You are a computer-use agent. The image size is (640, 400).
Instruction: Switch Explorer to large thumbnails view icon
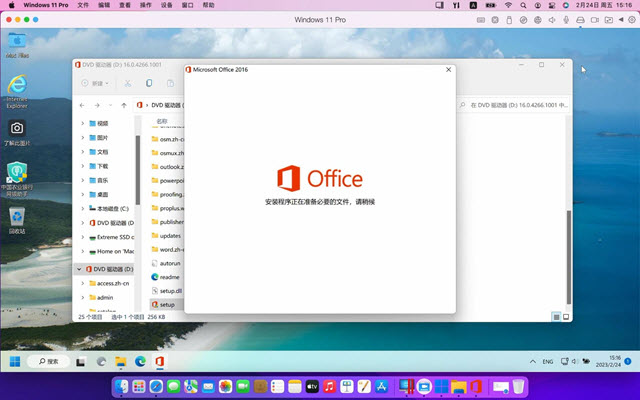click(566, 317)
